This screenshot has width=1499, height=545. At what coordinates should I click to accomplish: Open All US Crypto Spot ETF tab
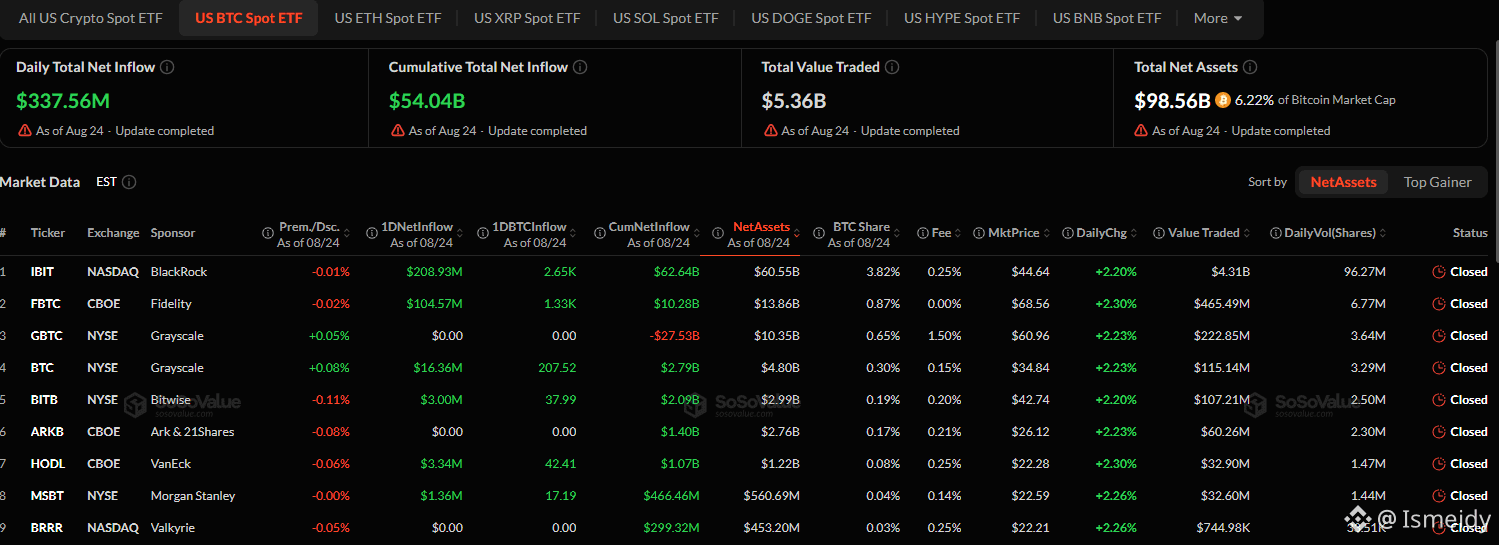click(x=91, y=18)
